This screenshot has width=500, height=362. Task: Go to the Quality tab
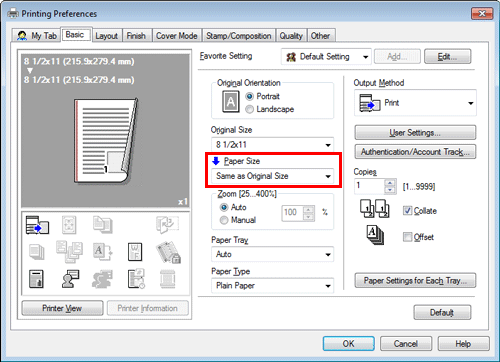coord(291,36)
